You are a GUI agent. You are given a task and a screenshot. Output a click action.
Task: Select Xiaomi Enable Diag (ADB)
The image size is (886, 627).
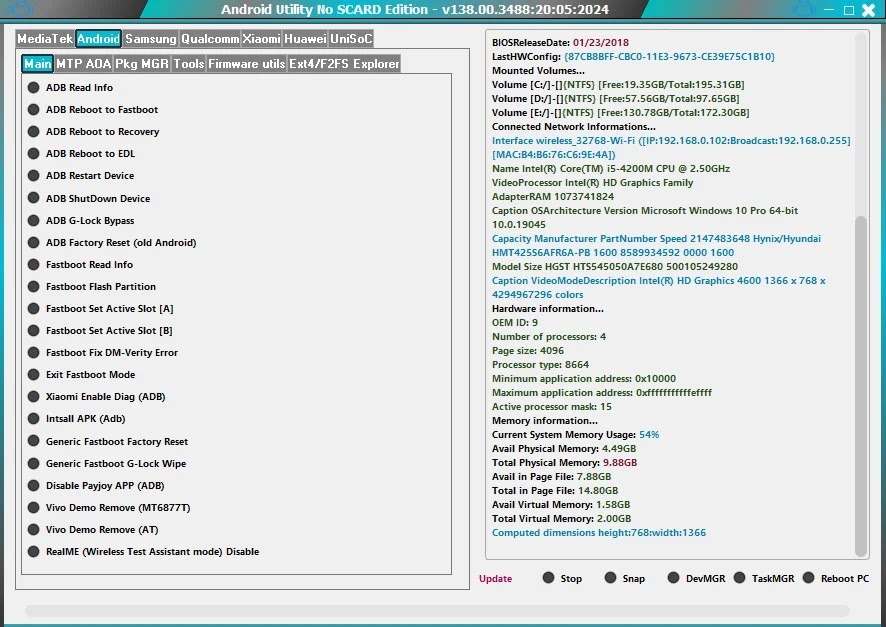click(x=34, y=397)
